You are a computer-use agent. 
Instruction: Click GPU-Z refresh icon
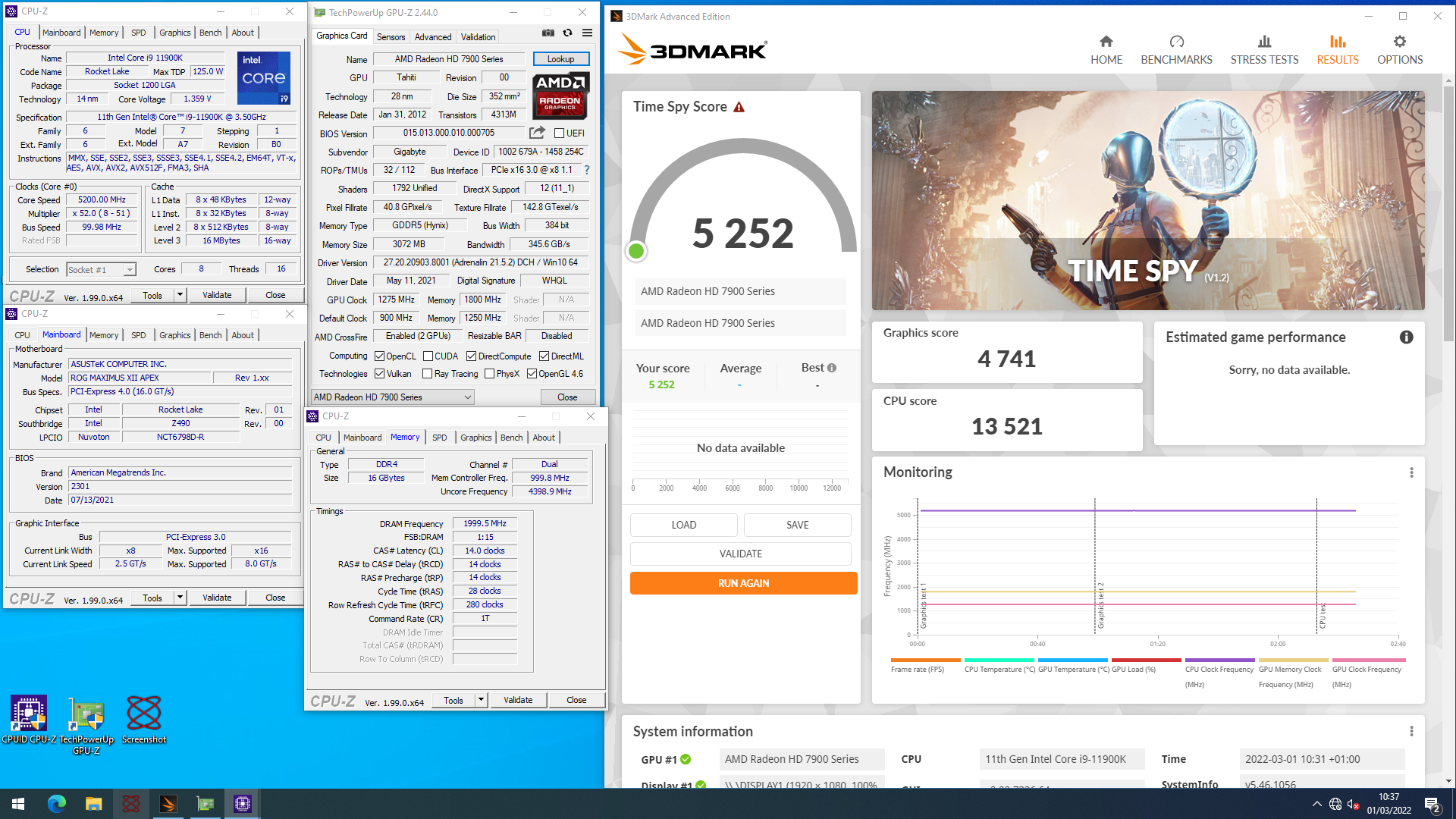coord(567,33)
